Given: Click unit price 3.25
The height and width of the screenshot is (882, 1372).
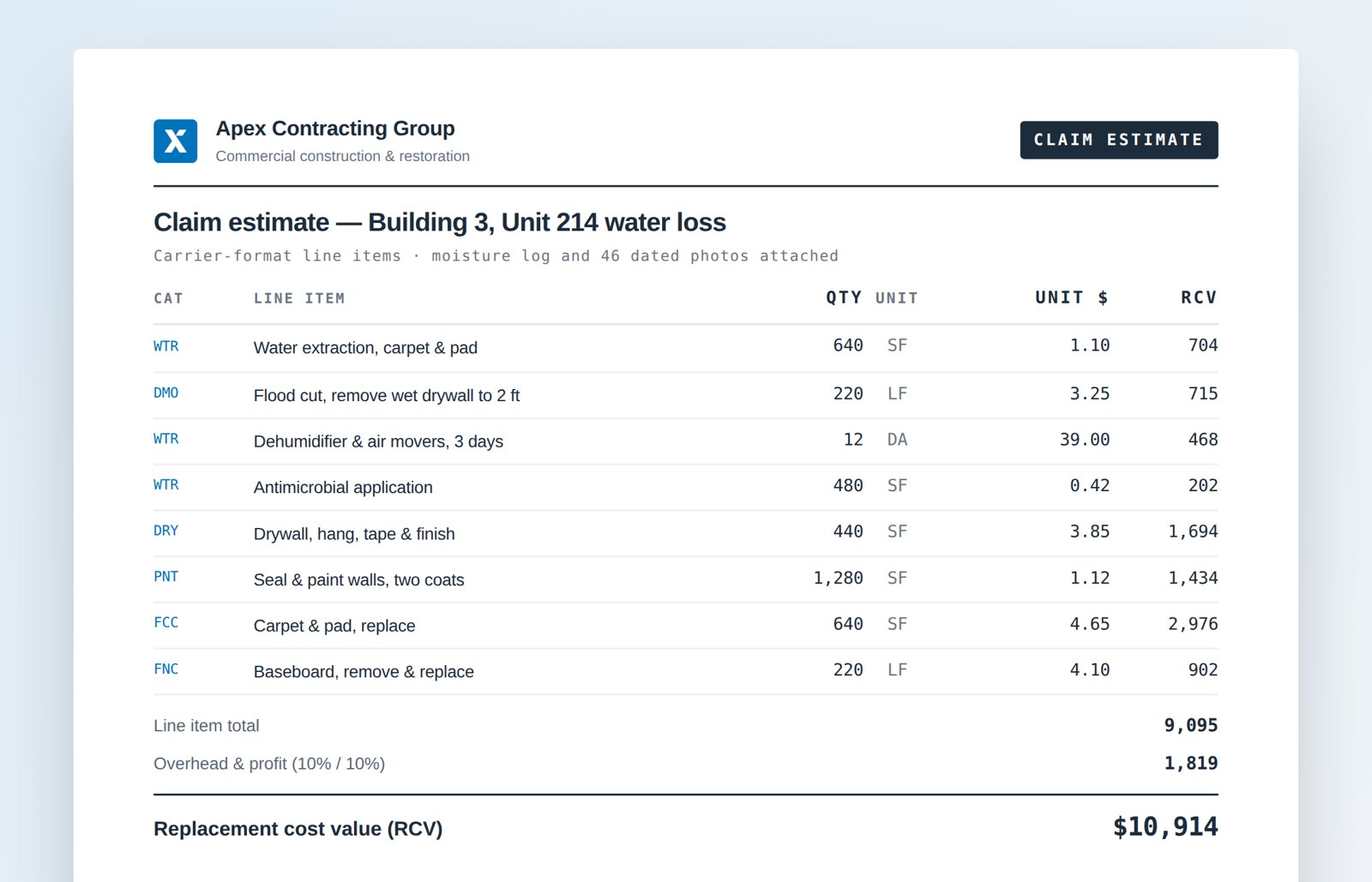Looking at the screenshot, I should click(x=1089, y=393).
